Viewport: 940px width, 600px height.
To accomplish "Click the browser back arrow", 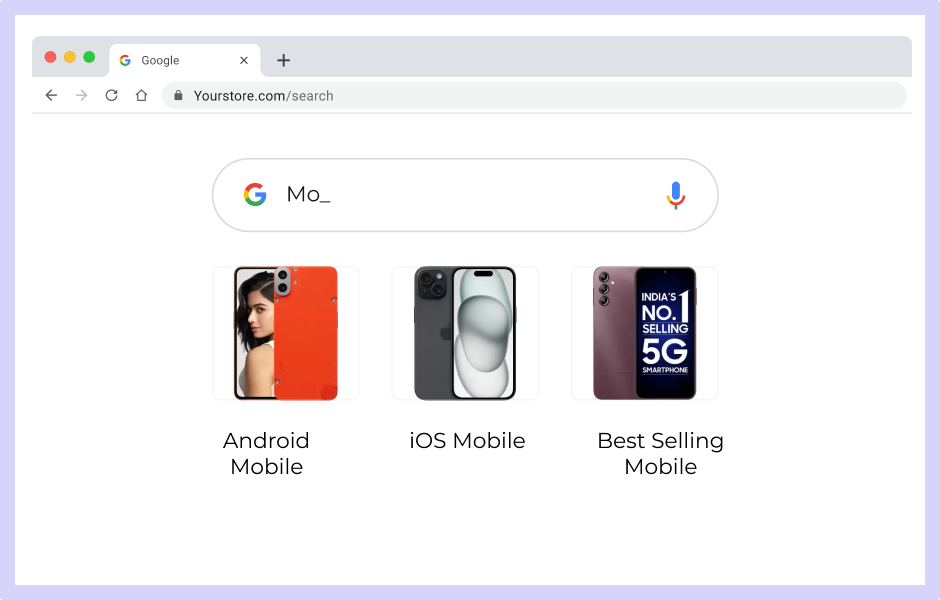I will [52, 95].
